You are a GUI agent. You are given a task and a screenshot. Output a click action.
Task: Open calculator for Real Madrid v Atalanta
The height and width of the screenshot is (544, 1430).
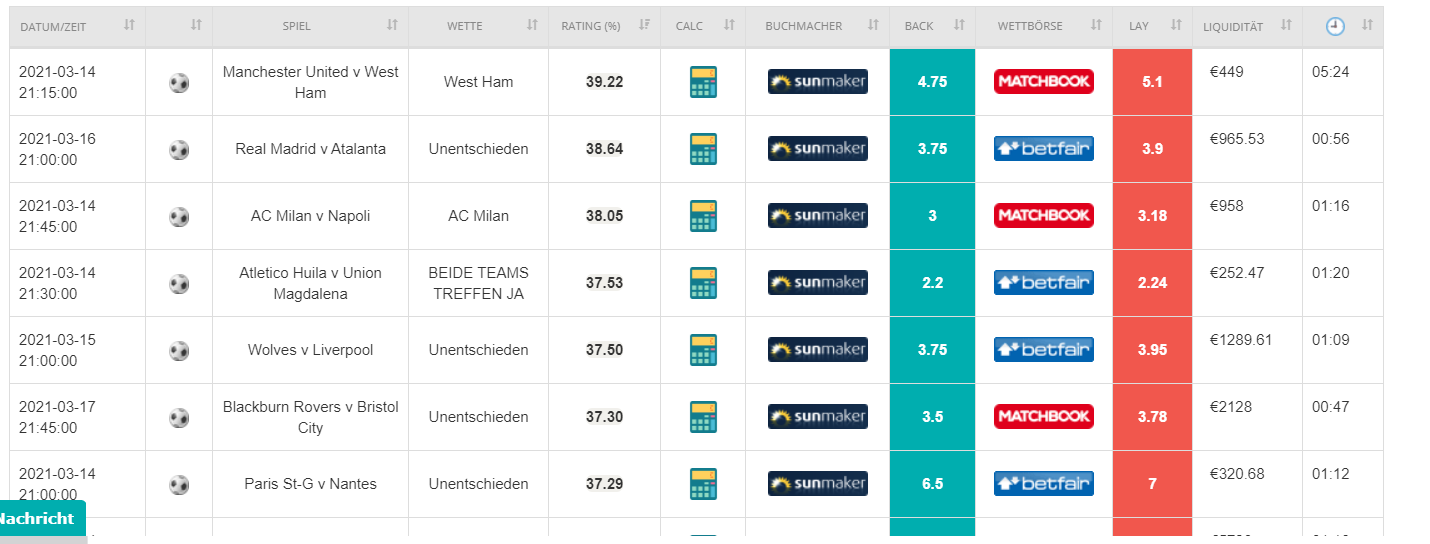pos(703,149)
